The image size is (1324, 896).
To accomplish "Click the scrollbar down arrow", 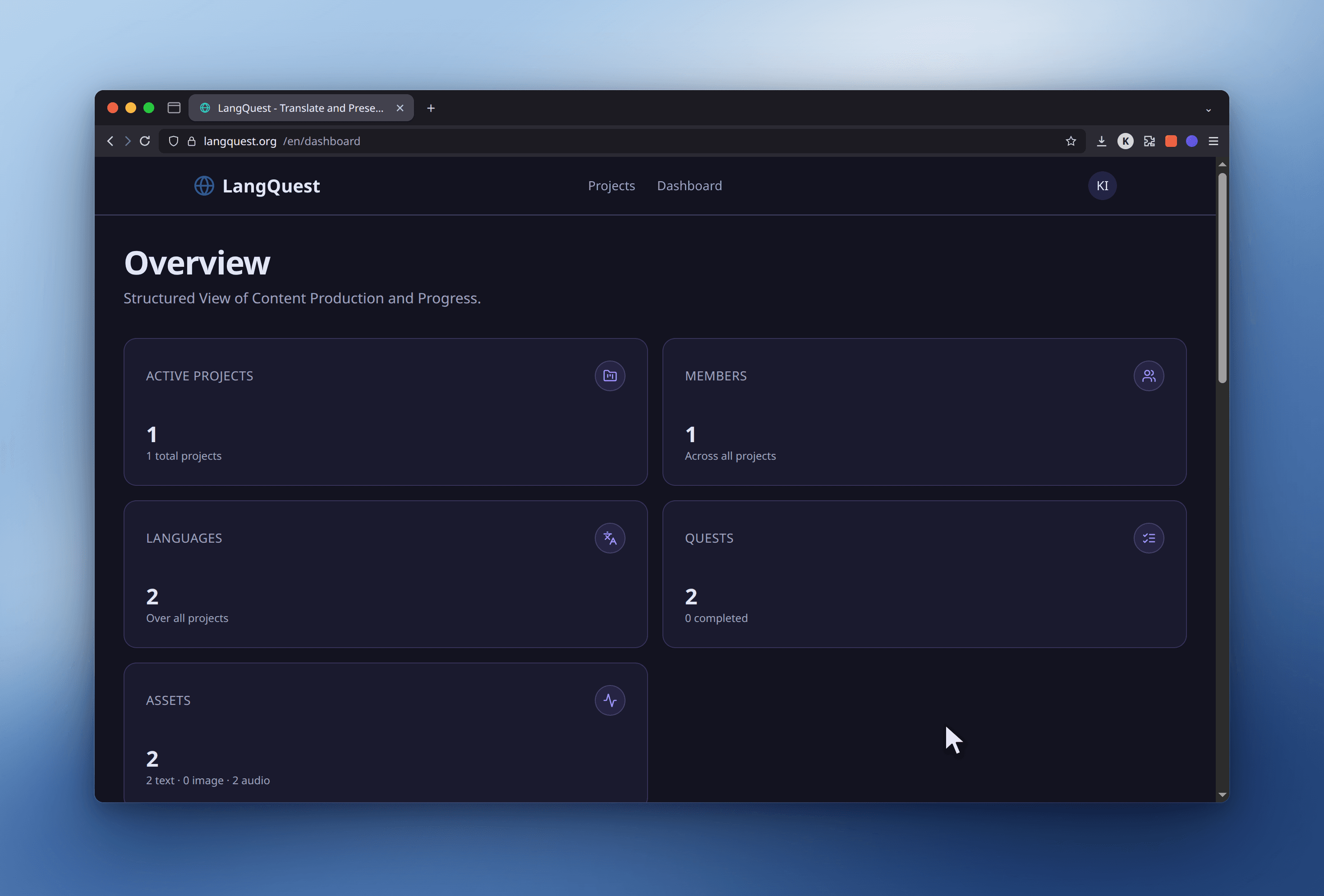I will click(1222, 794).
